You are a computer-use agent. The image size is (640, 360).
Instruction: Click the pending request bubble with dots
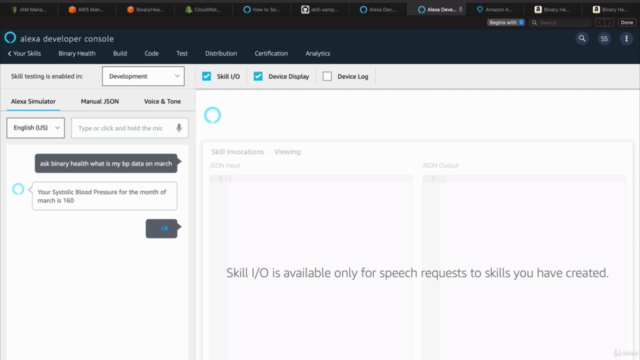pos(162,228)
